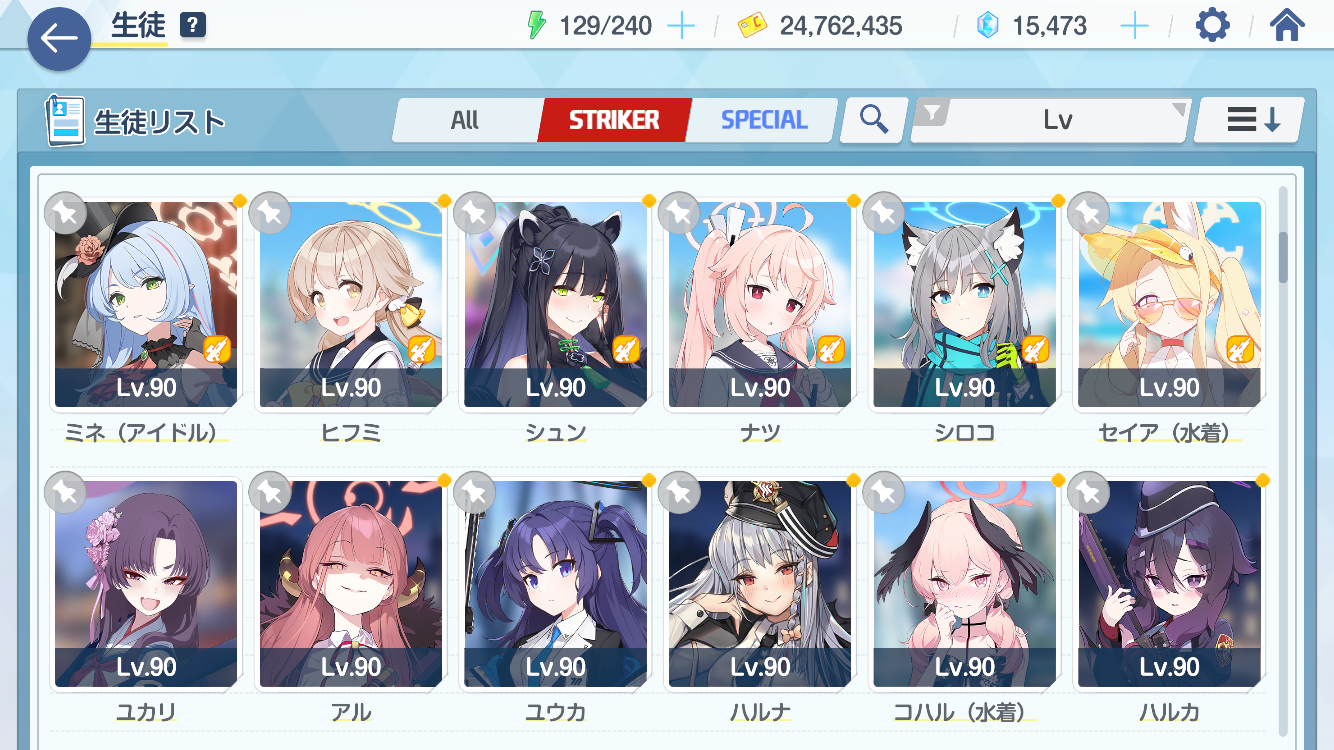Open student search magnifier

874,120
